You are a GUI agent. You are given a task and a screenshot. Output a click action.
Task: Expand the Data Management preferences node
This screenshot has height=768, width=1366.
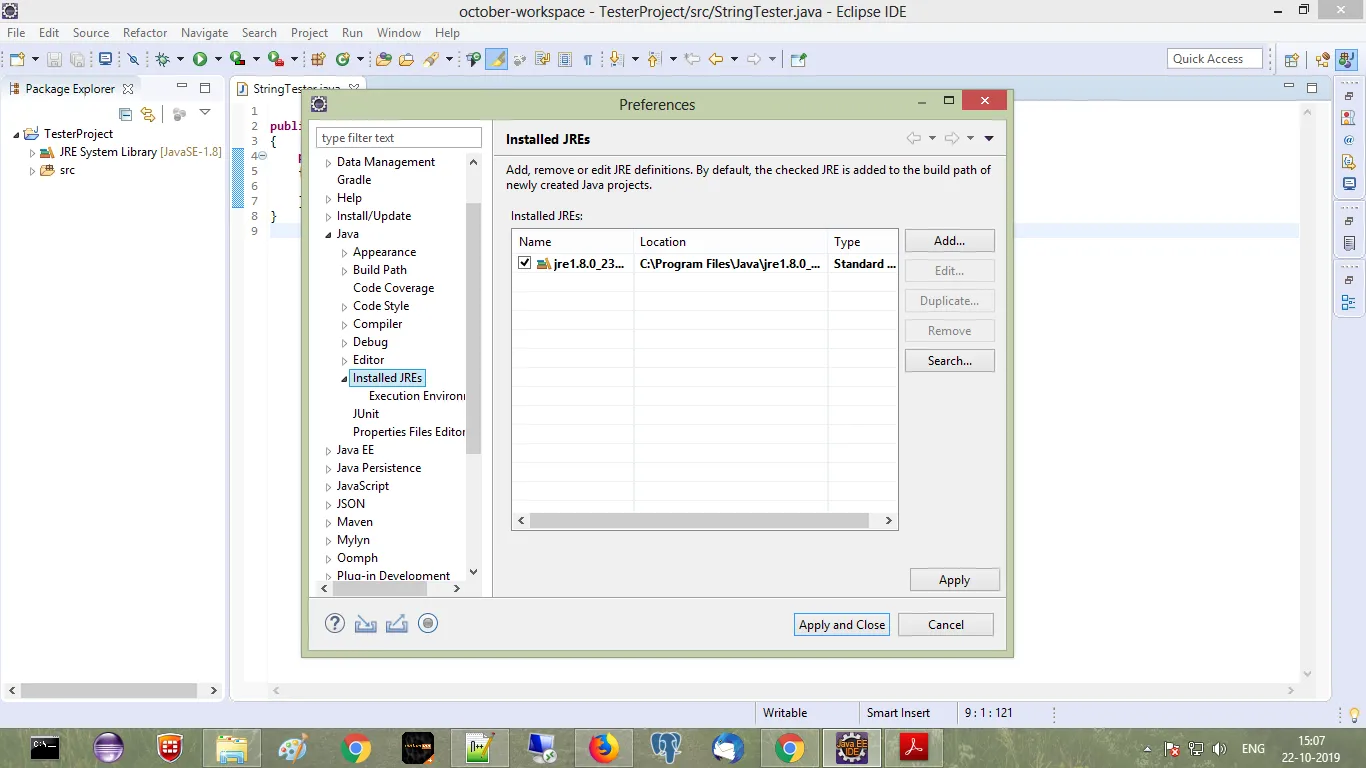pyautogui.click(x=328, y=163)
